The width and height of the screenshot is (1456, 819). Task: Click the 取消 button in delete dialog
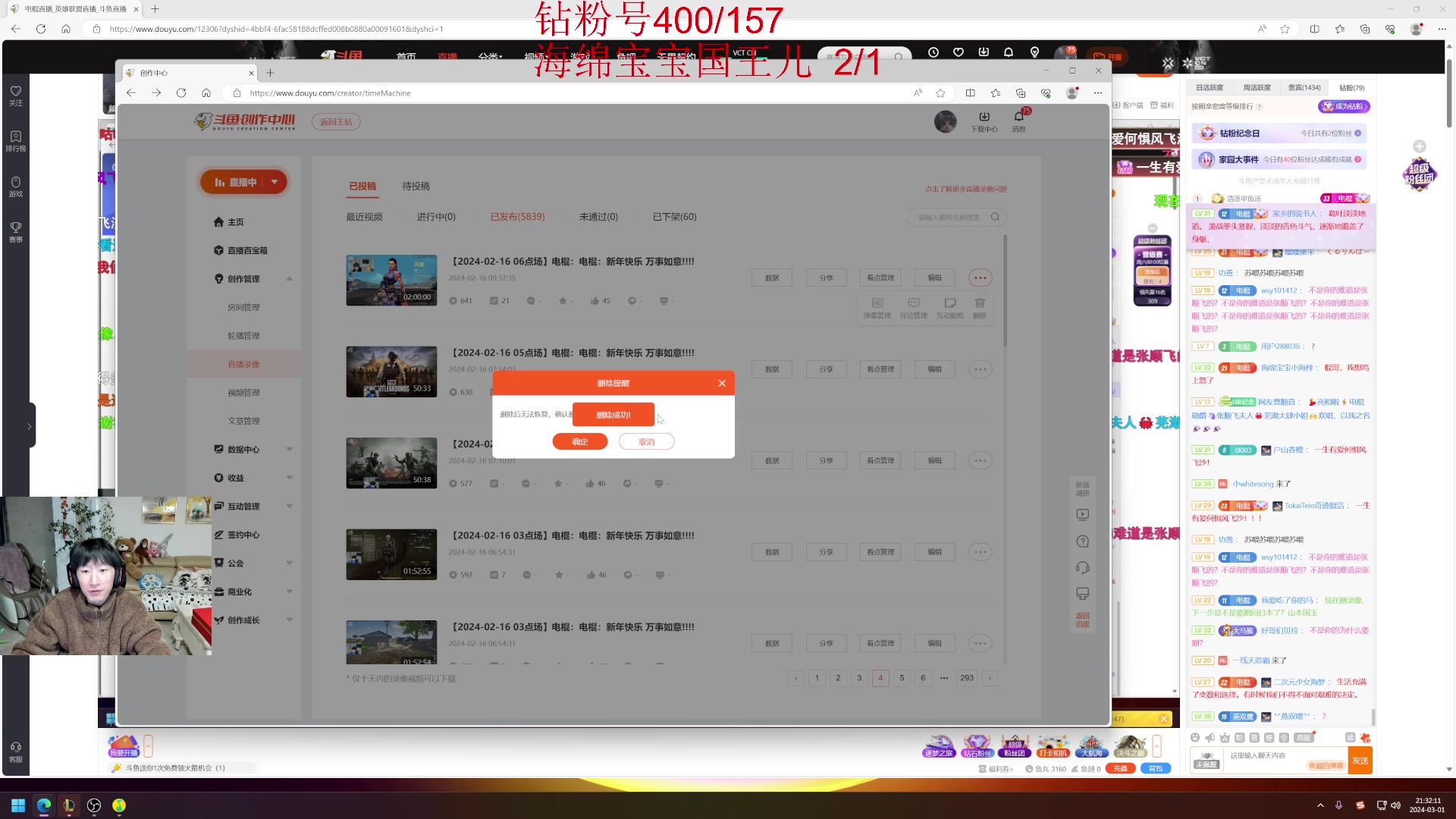coord(646,441)
